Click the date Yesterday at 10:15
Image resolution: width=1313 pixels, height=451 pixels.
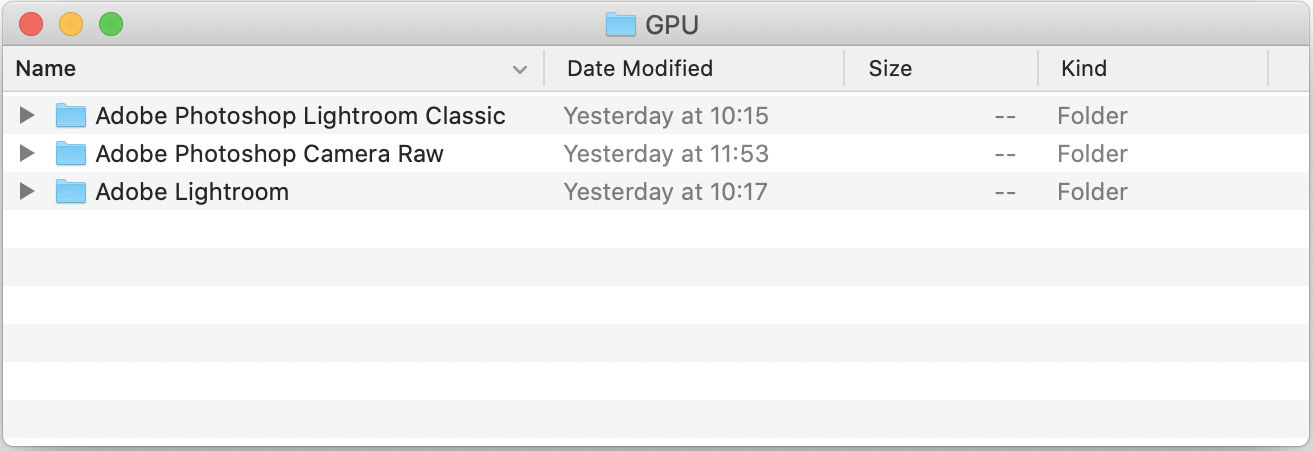666,116
